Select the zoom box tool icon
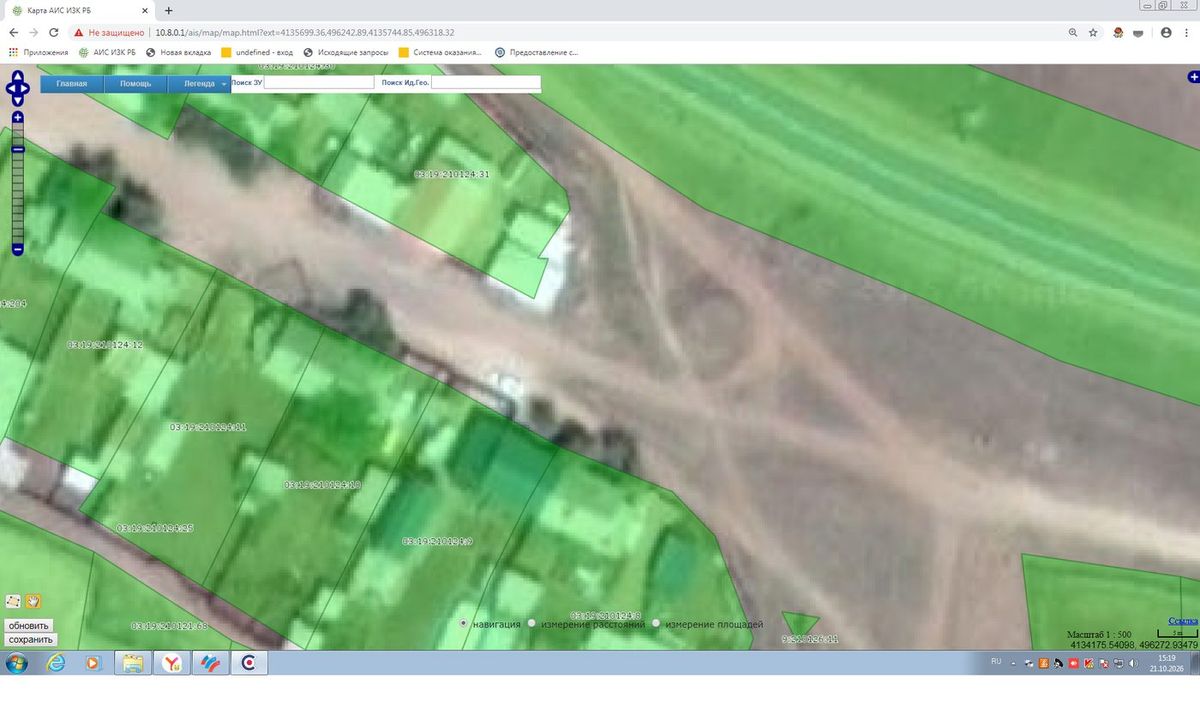Screen dimensions: 1200x702 click(x=13, y=601)
